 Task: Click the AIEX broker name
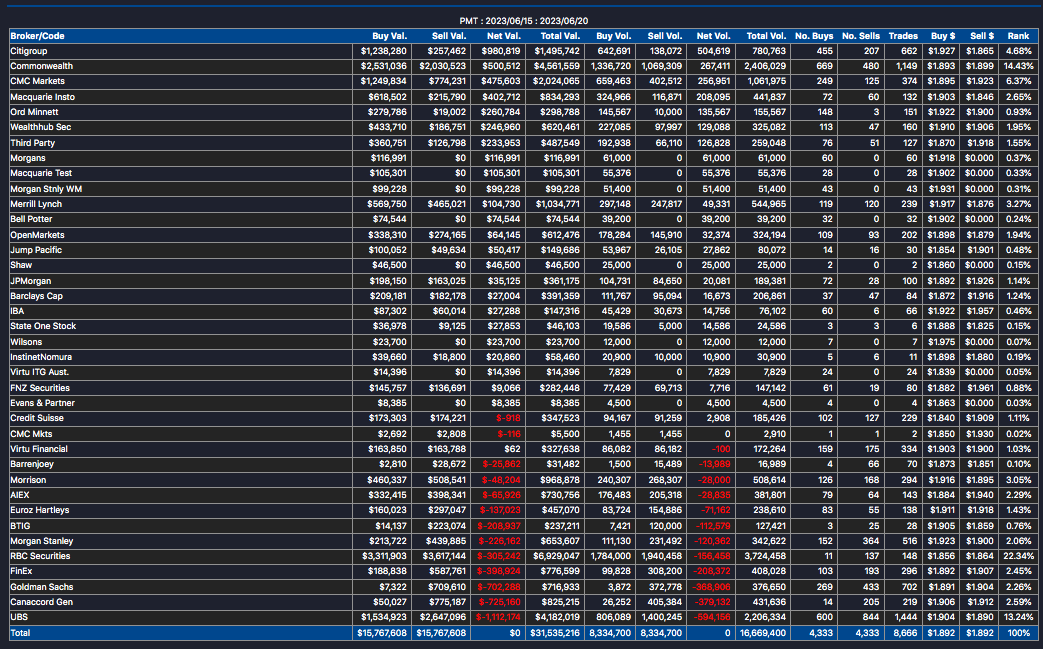click(x=20, y=495)
